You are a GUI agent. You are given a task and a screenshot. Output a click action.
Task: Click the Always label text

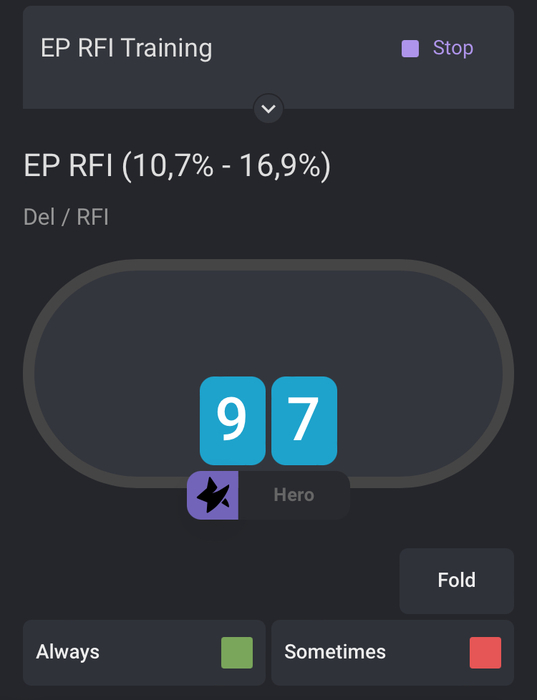[x=68, y=652]
